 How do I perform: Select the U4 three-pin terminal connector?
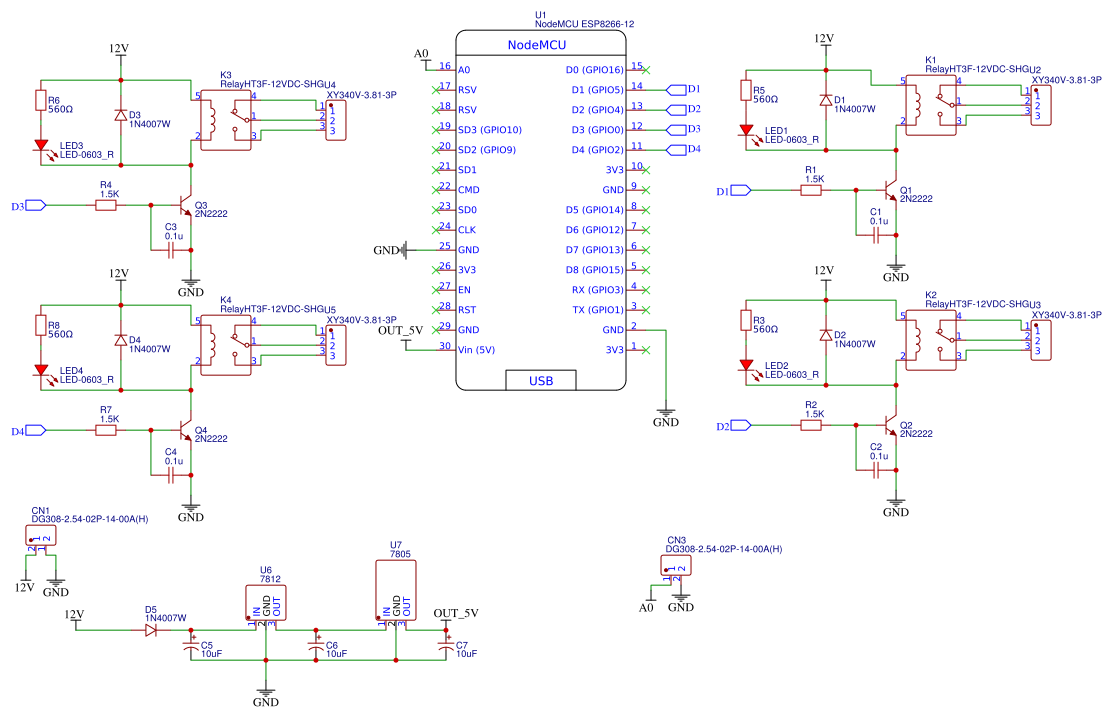[x=335, y=121]
